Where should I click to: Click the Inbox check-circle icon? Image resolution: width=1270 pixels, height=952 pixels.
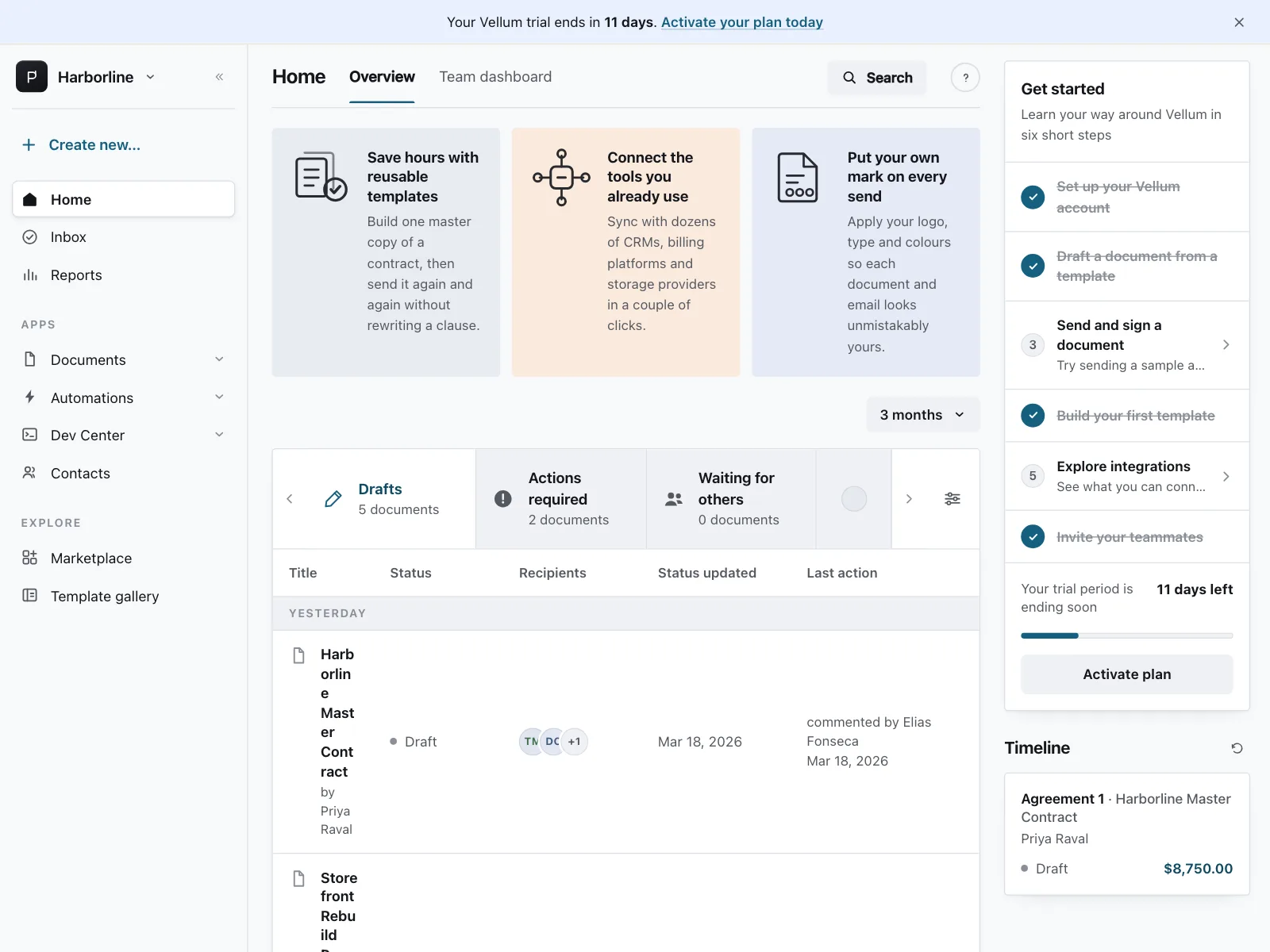[30, 237]
